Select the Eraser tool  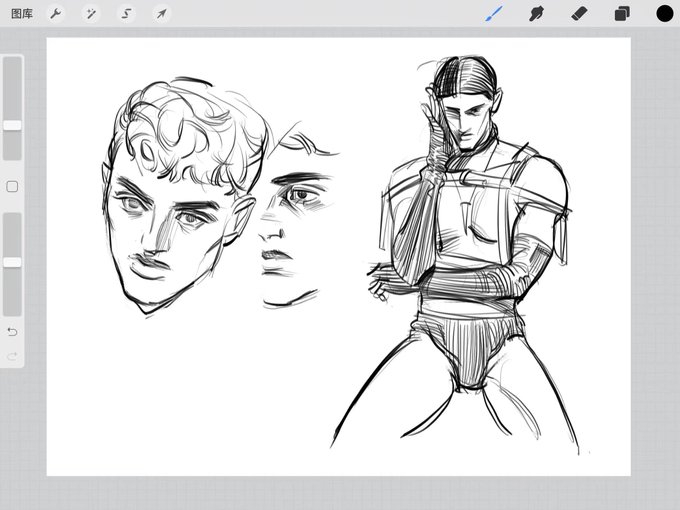point(579,14)
